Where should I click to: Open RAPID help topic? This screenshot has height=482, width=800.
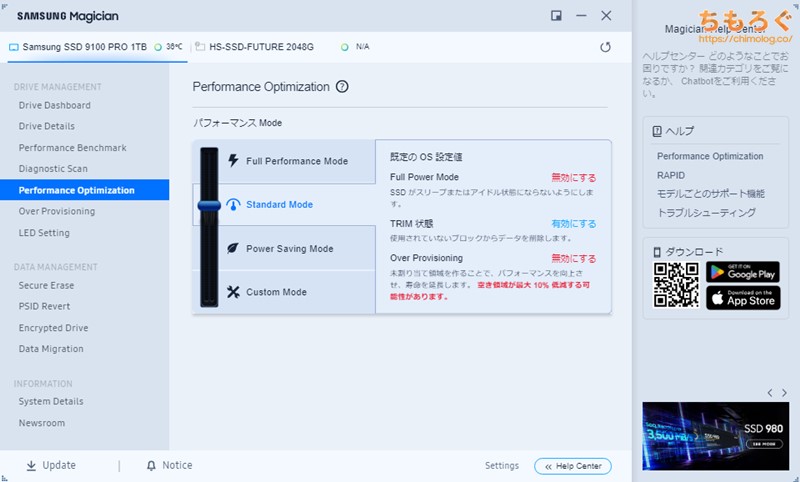[x=671, y=175]
